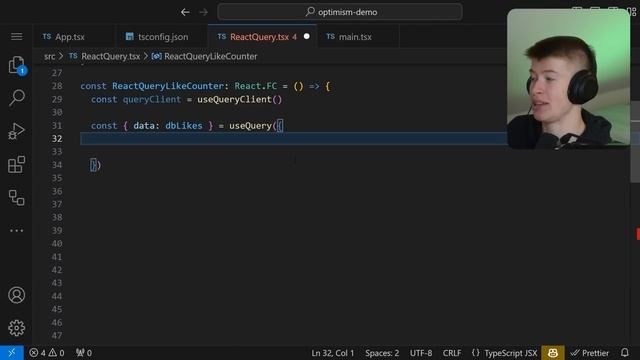Click line number 28 in gutter
The height and width of the screenshot is (360, 640).
tap(57, 86)
